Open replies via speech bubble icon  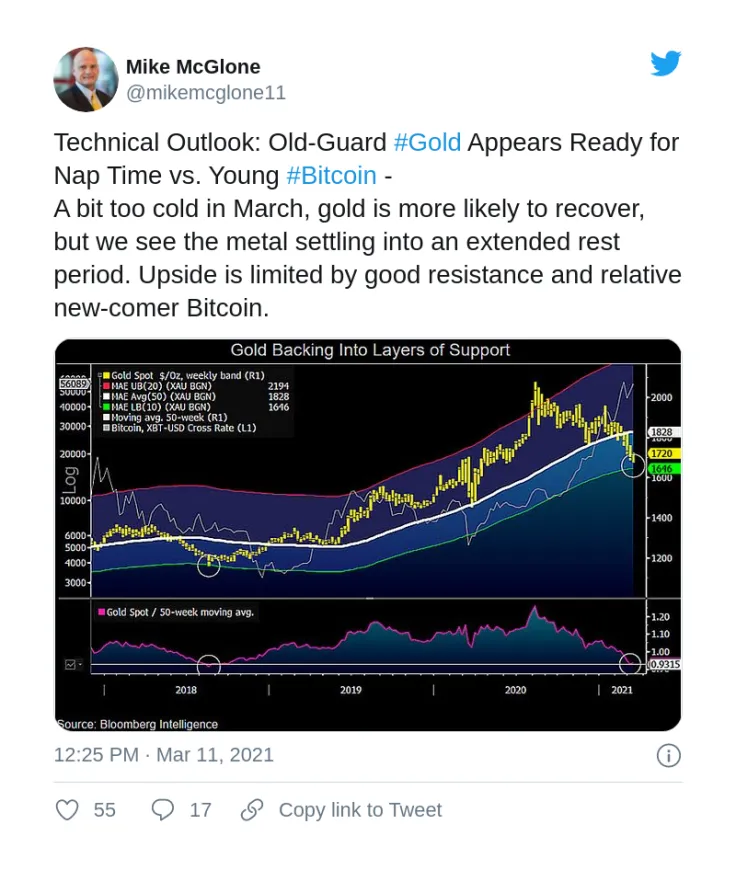163,810
